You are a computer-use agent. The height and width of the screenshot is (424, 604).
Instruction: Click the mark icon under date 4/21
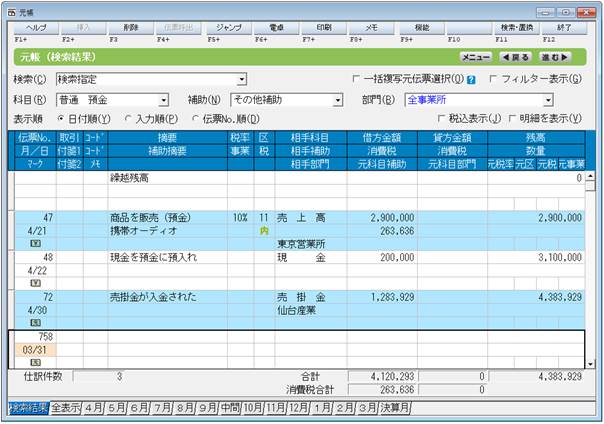35,244
